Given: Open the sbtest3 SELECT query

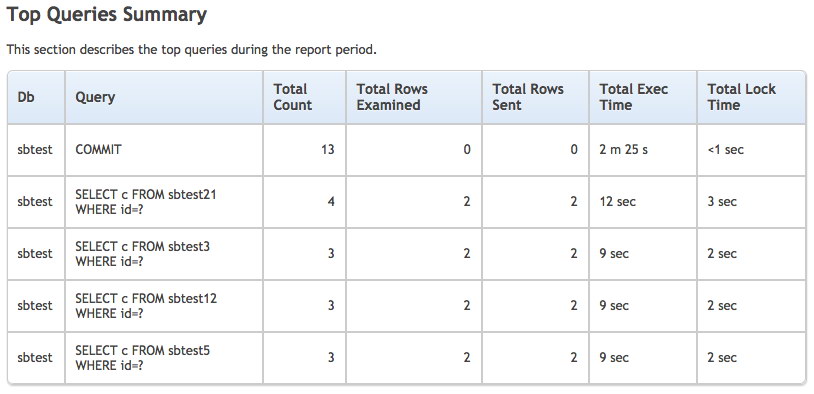Looking at the screenshot, I should tap(143, 253).
